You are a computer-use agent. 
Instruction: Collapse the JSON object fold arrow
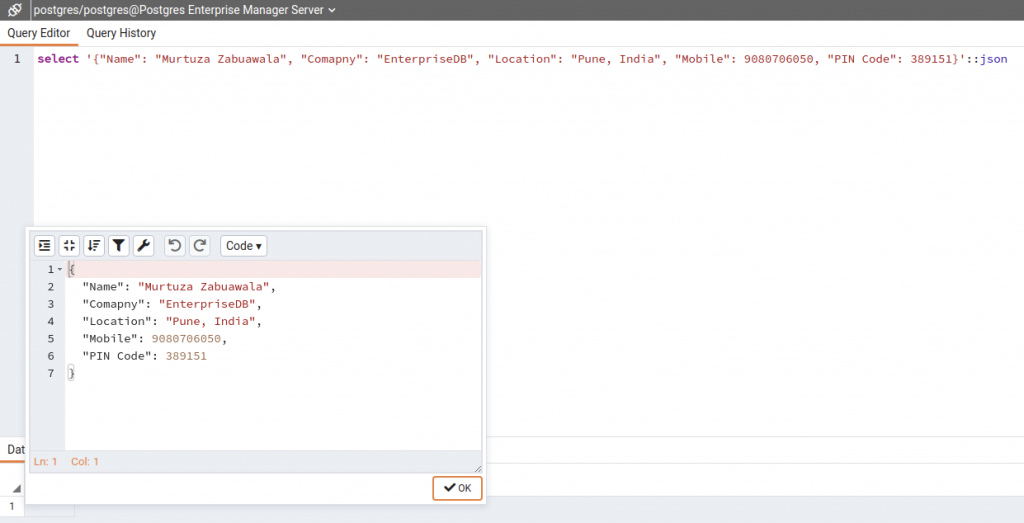59,270
